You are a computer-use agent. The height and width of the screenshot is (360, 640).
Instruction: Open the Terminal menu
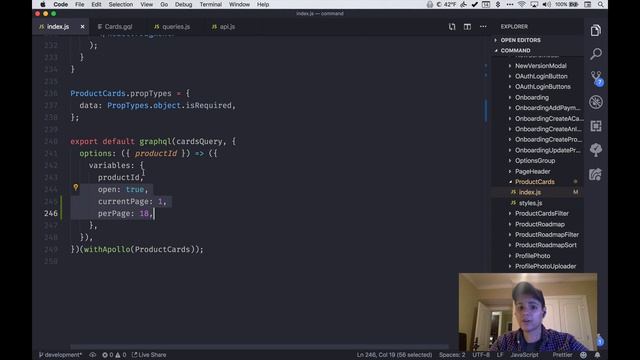click(211, 4)
